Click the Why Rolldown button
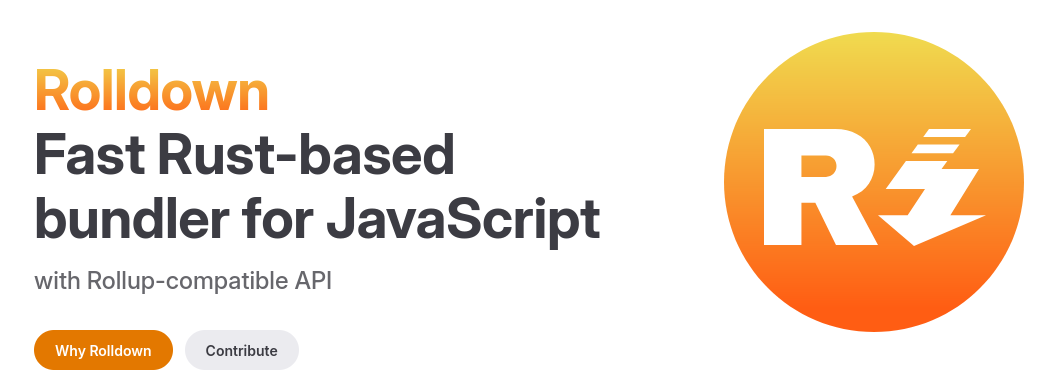1045x384 pixels. 103,350
